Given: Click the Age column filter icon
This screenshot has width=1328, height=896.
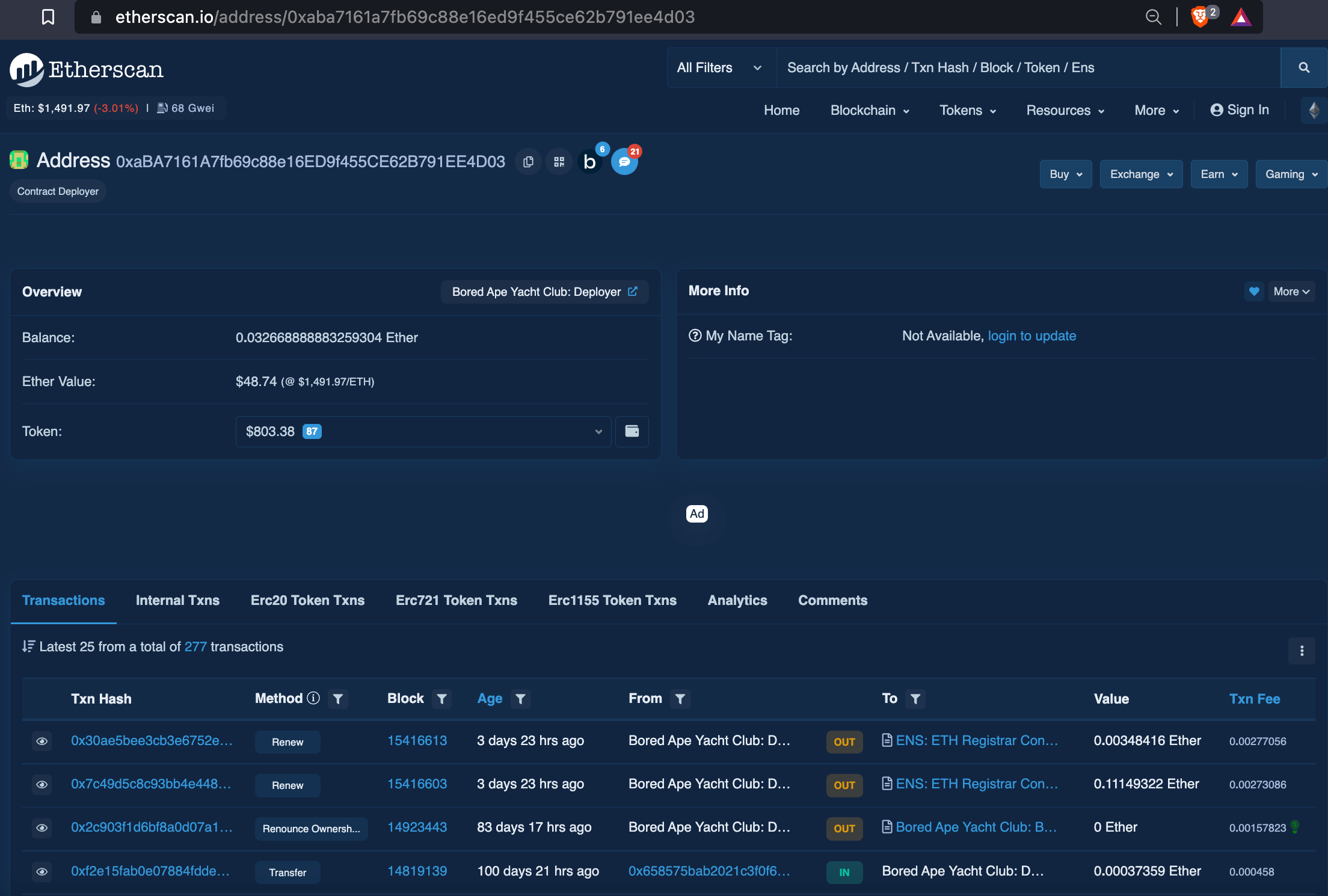Looking at the screenshot, I should (x=521, y=699).
